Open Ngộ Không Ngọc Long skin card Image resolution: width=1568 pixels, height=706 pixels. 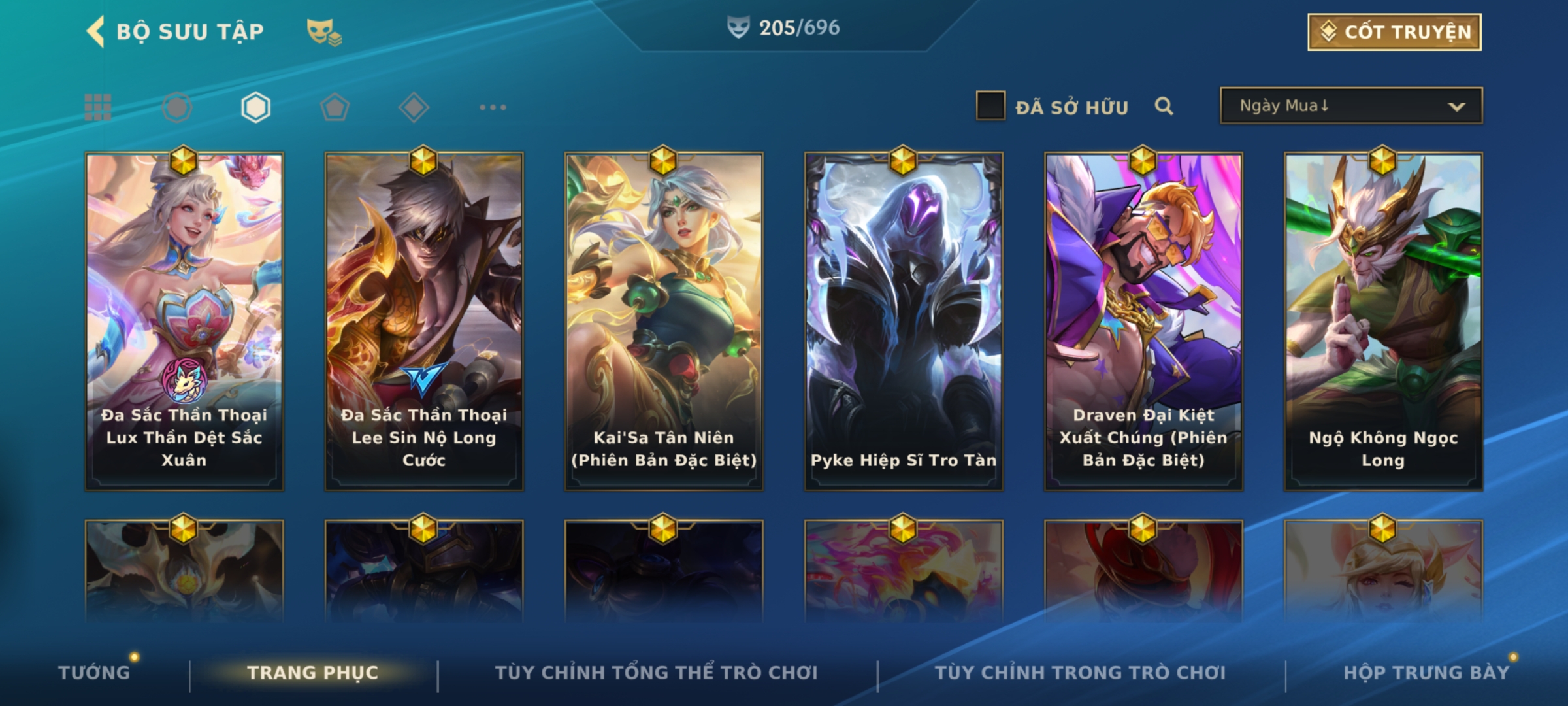1383,322
